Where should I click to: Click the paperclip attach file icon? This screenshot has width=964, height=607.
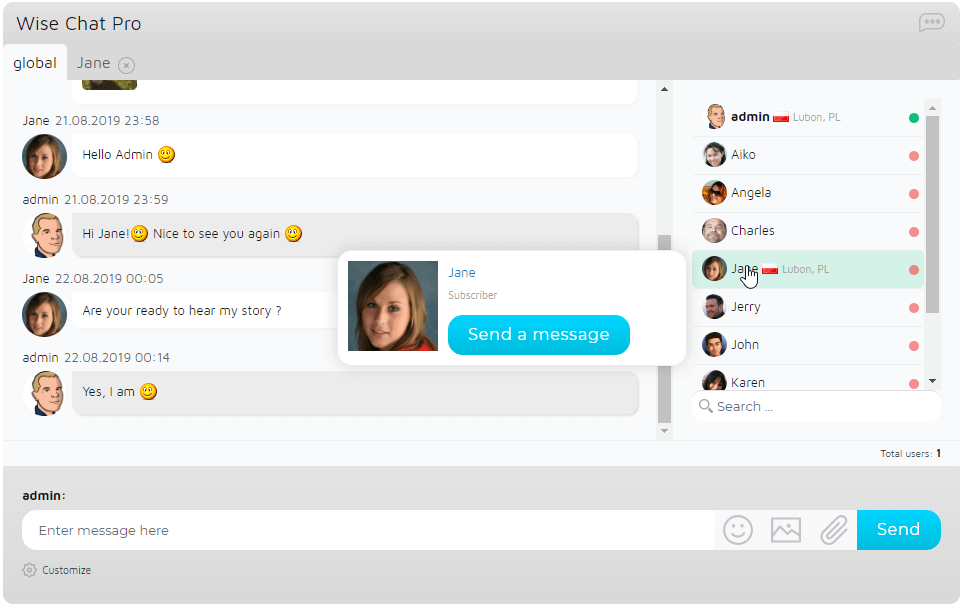click(834, 530)
